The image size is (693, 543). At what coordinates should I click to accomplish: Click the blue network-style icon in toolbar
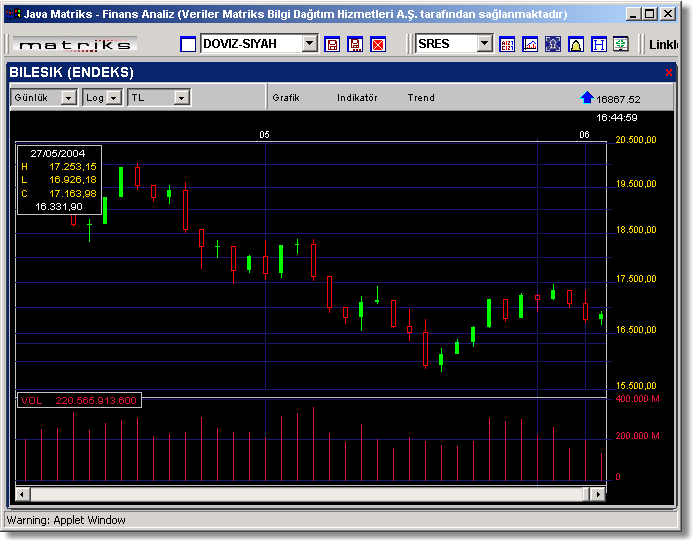(553, 45)
